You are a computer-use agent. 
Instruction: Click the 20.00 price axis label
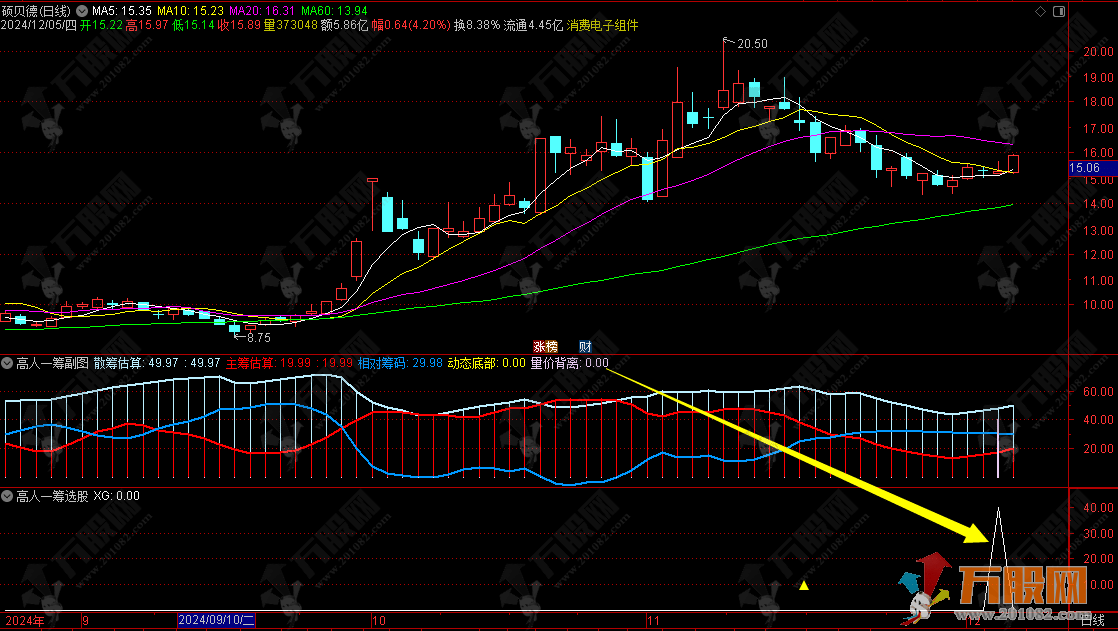point(1099,51)
